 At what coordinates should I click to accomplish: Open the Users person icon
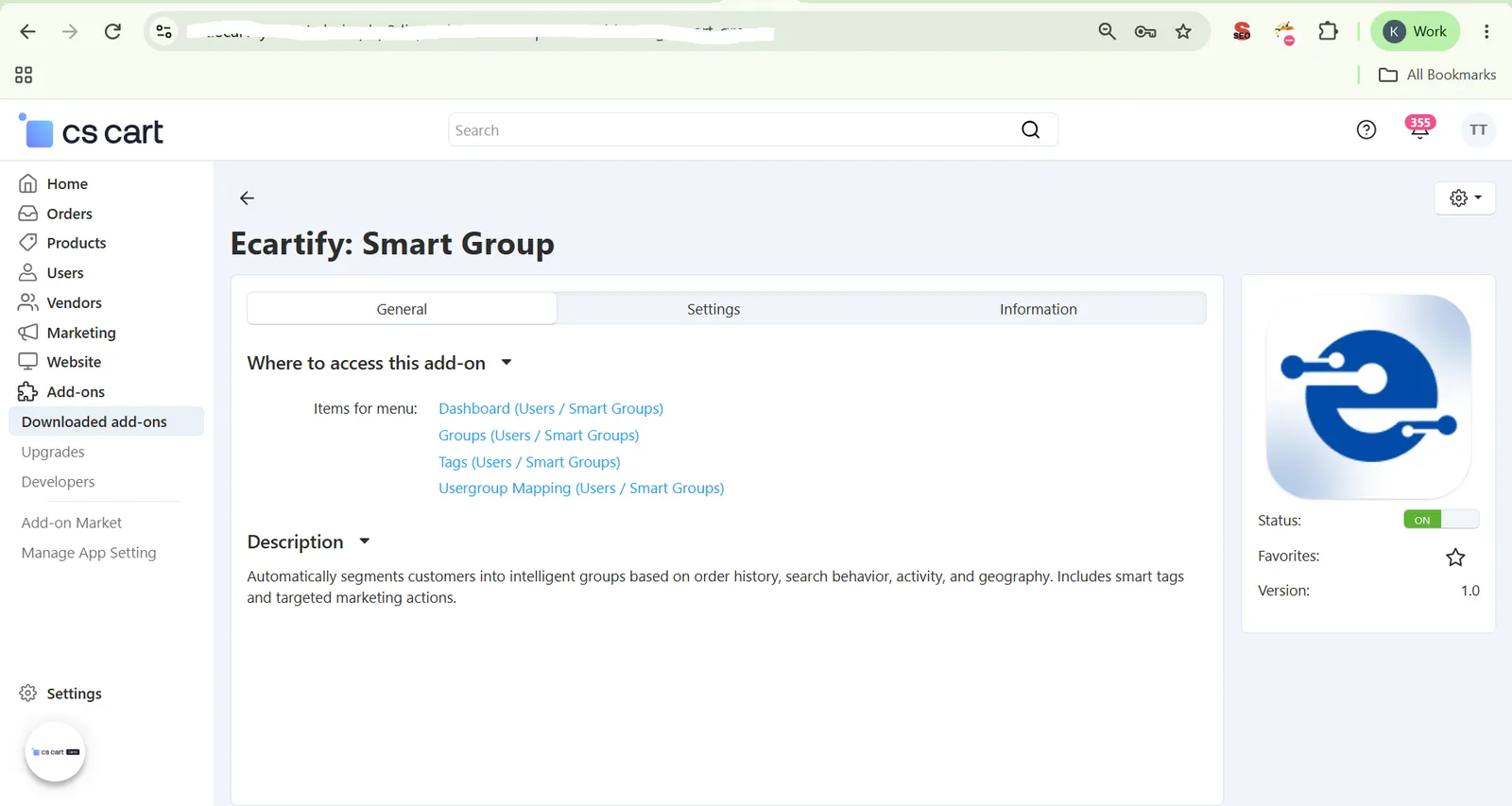(x=28, y=273)
